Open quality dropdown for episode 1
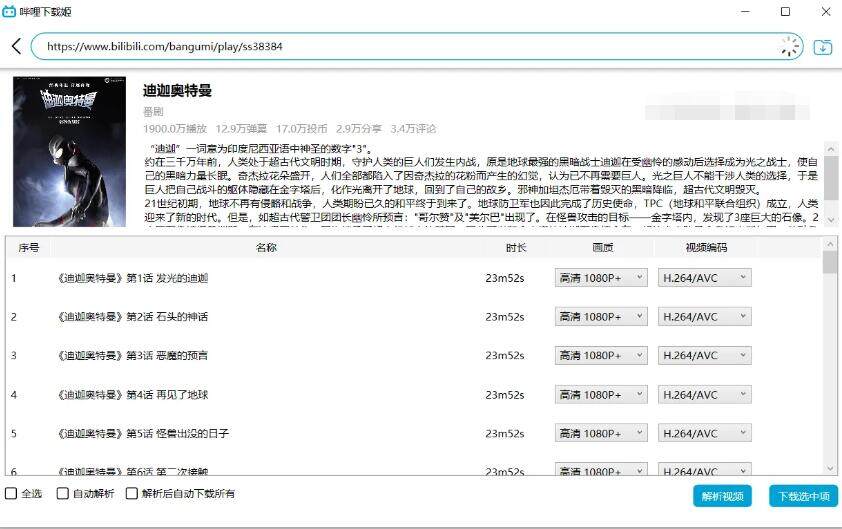Viewport: 842px width, 529px height. 601,278
